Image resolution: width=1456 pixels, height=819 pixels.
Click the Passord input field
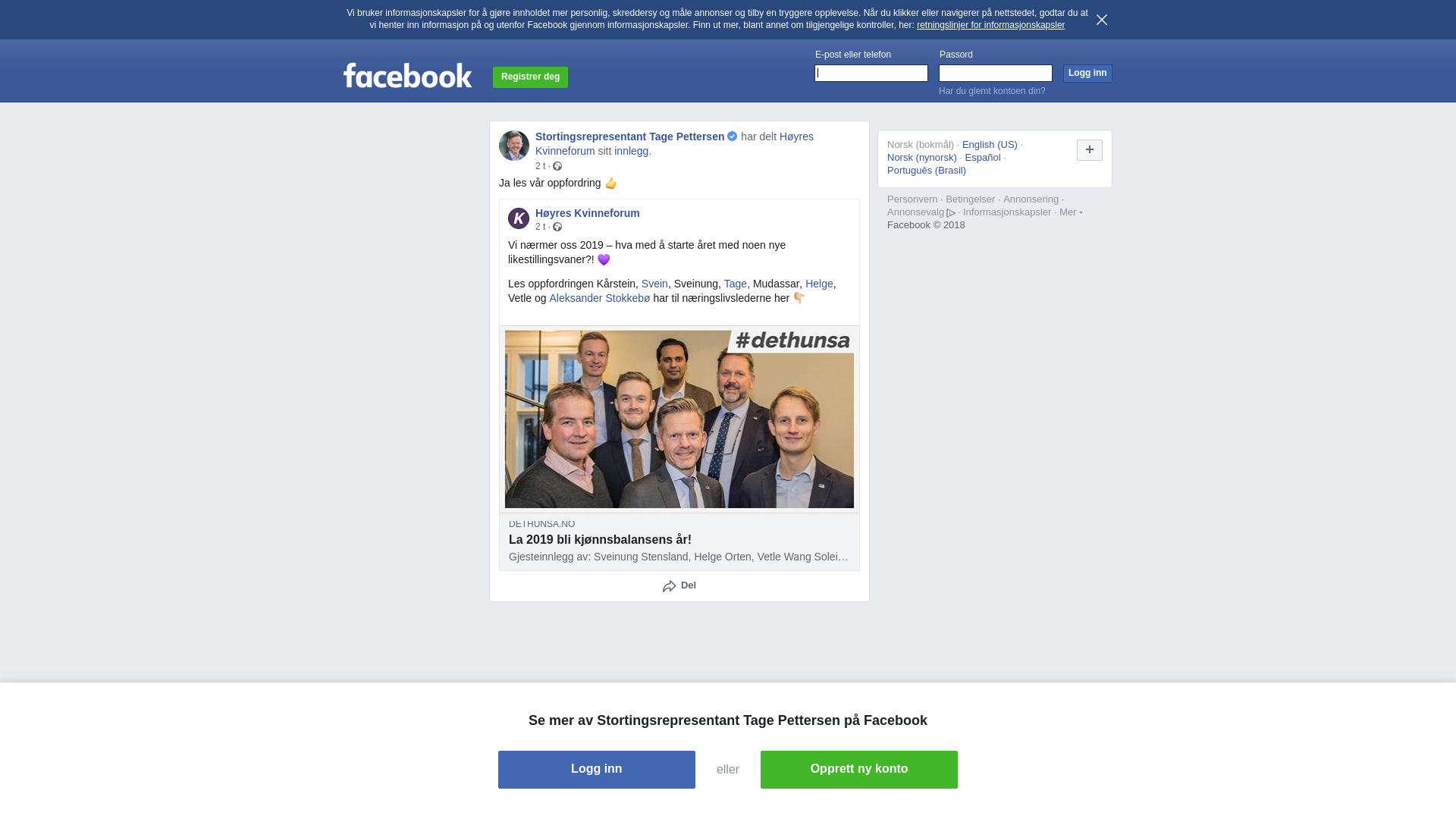point(996,73)
